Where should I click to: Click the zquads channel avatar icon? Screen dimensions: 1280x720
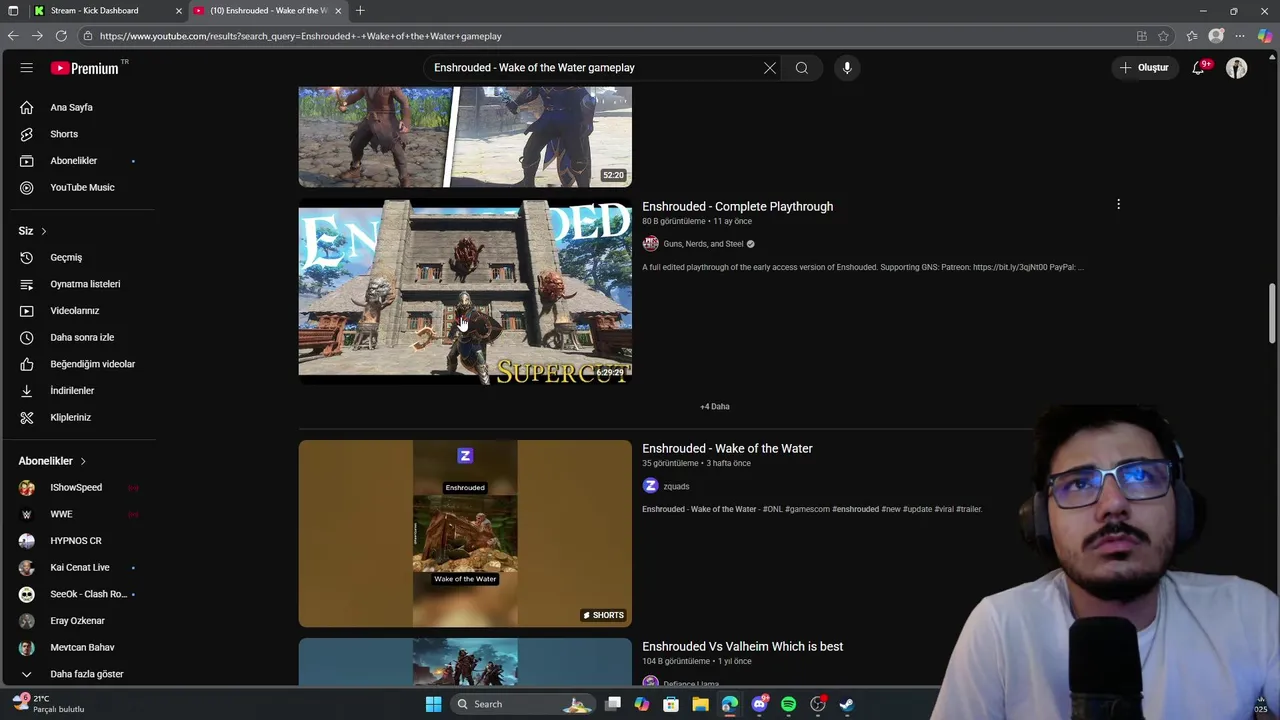point(650,486)
